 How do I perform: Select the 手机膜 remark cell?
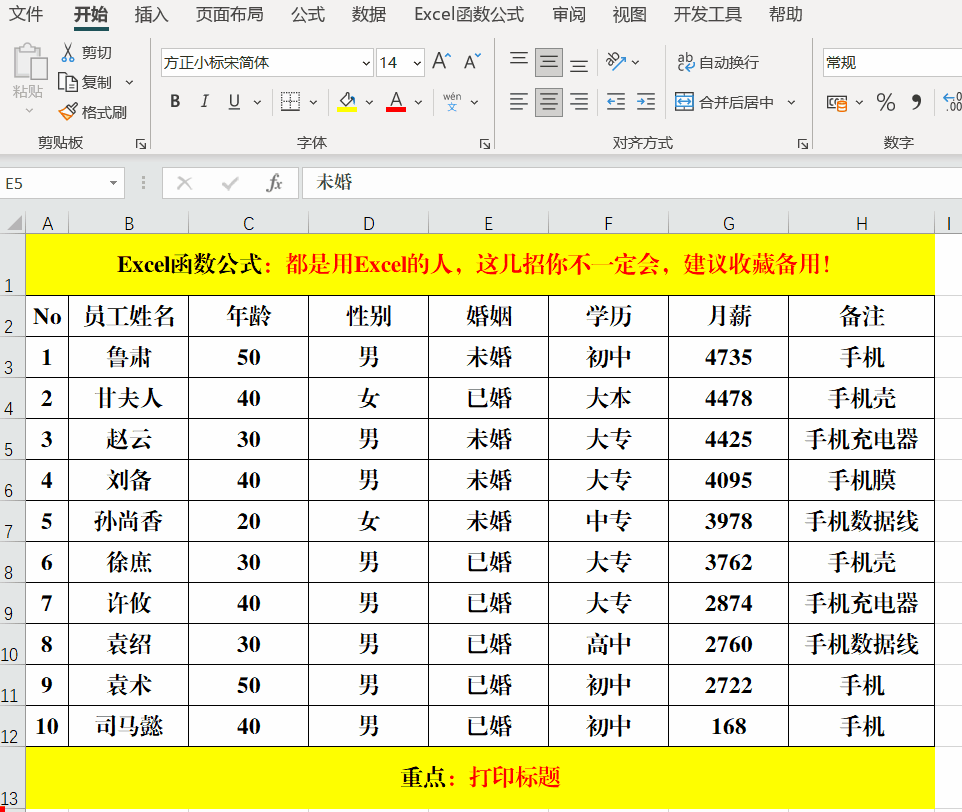861,480
